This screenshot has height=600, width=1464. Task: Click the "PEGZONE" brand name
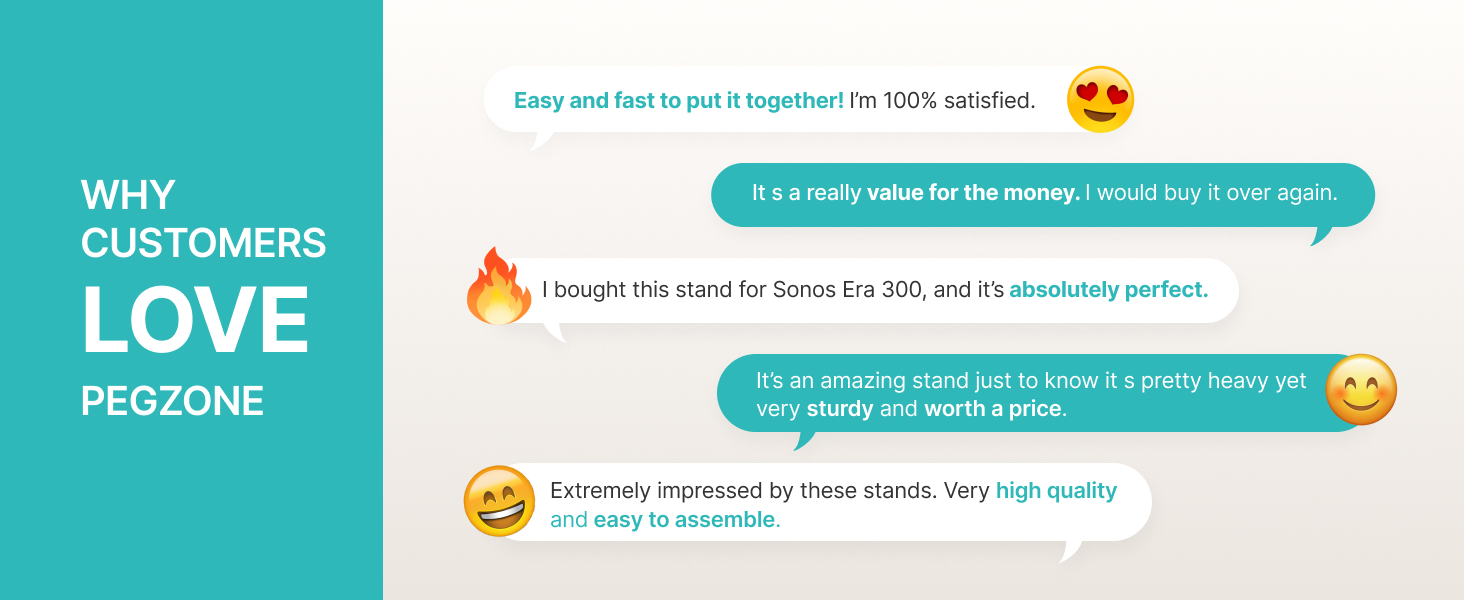pyautogui.click(x=172, y=402)
